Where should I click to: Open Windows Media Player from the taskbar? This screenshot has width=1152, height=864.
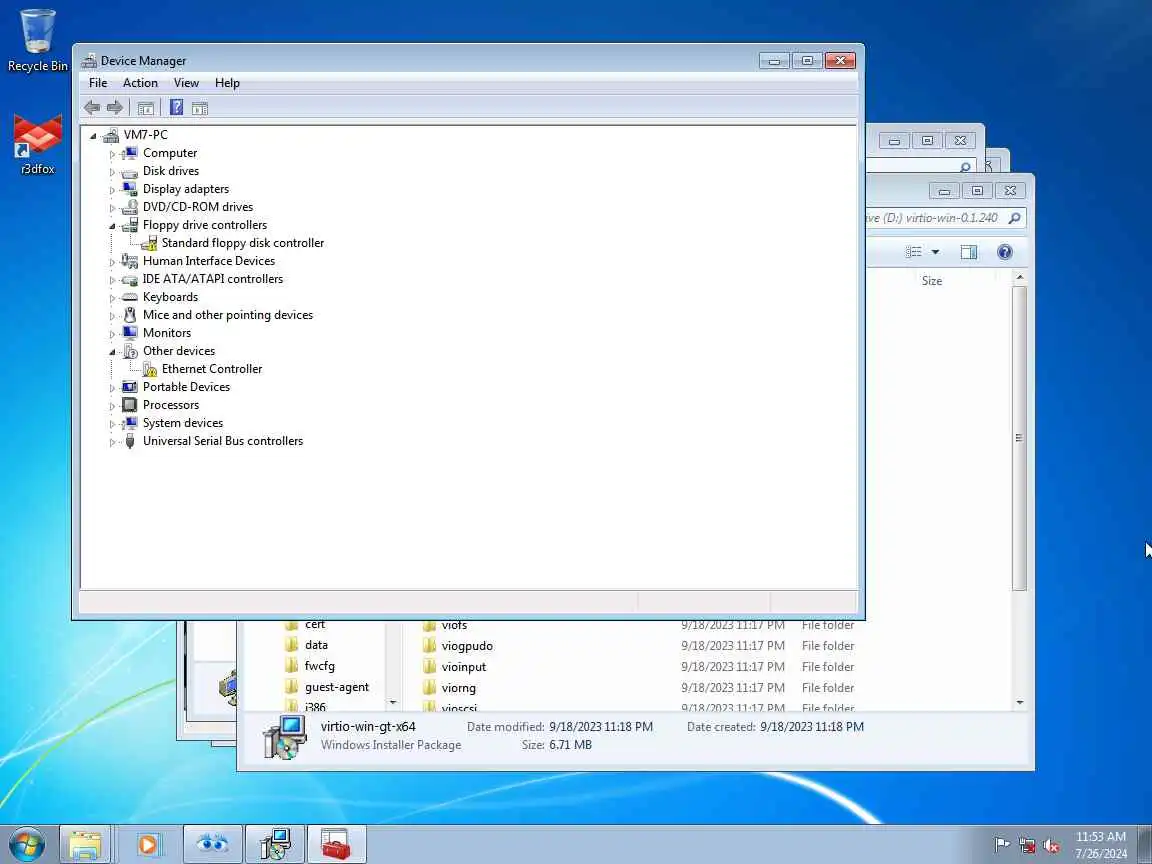click(x=148, y=845)
